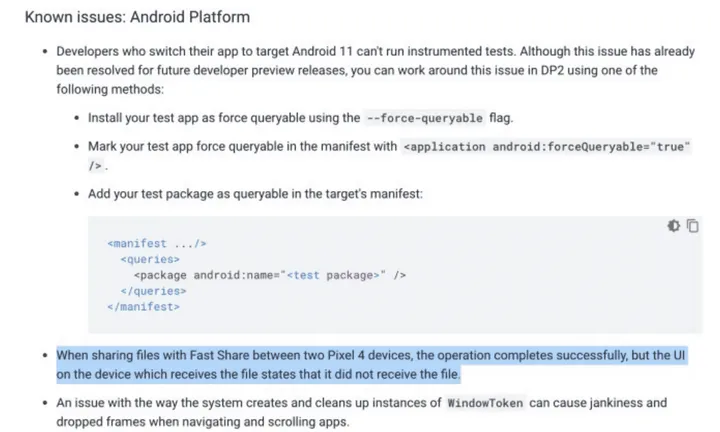Click the closing </manifest> tag in code
This screenshot has width=720, height=432.
(x=143, y=307)
